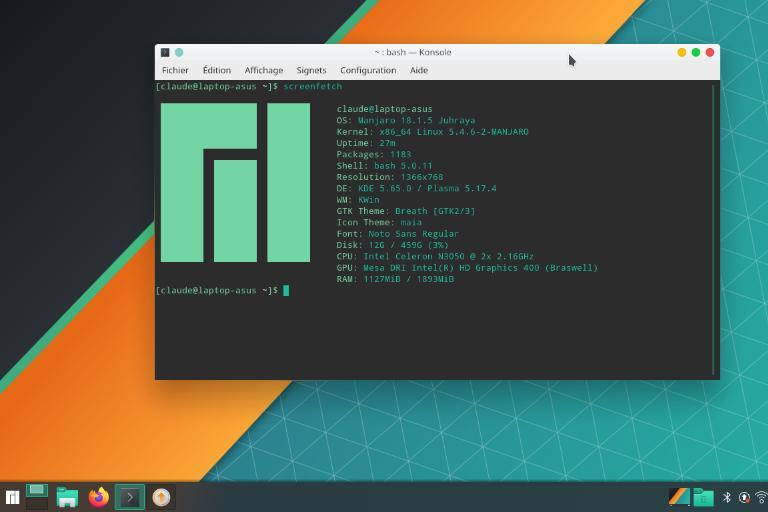Open the Configuration menu

pos(368,70)
